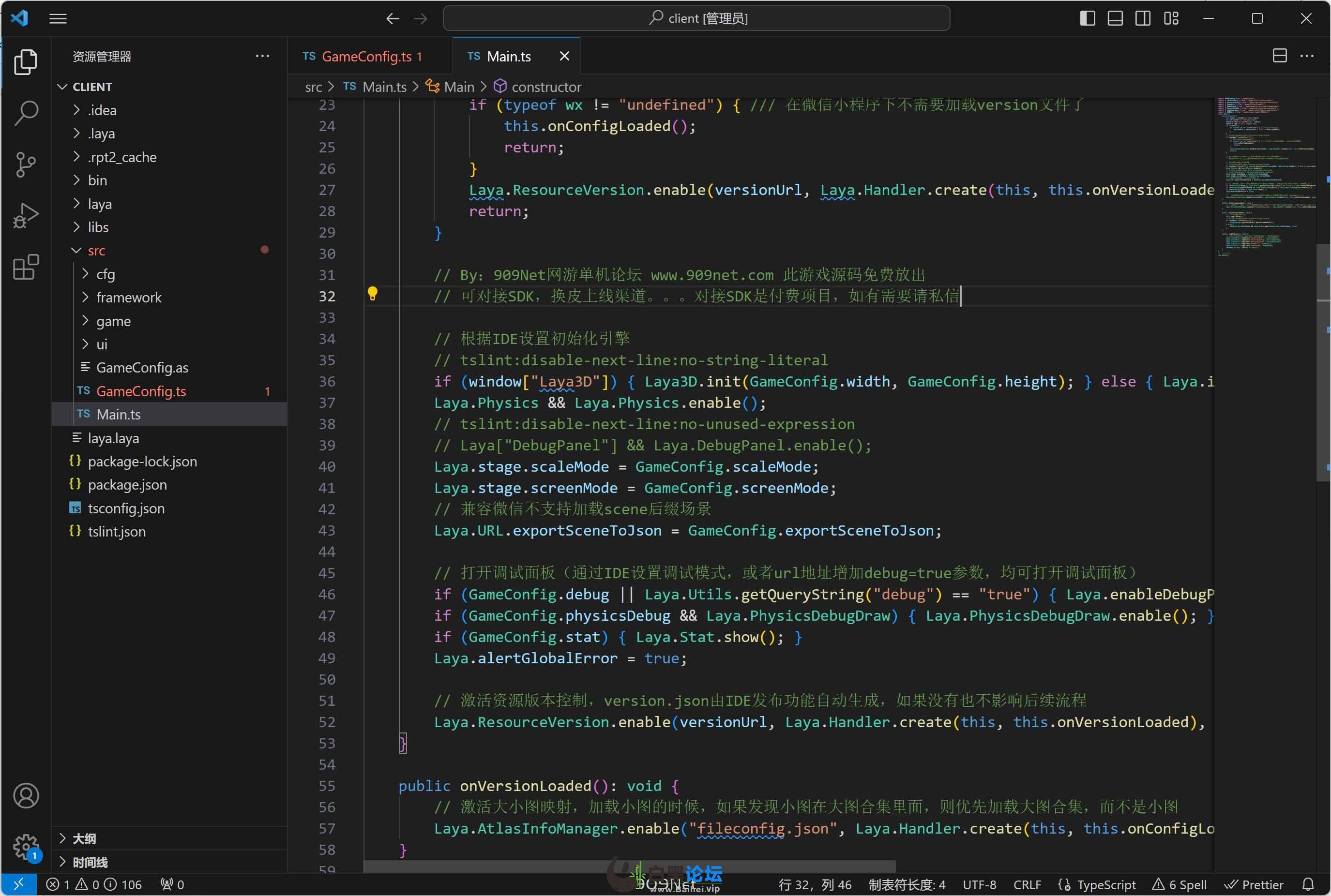Open the Explorer view in activity bar
The height and width of the screenshot is (896, 1331).
point(26,62)
